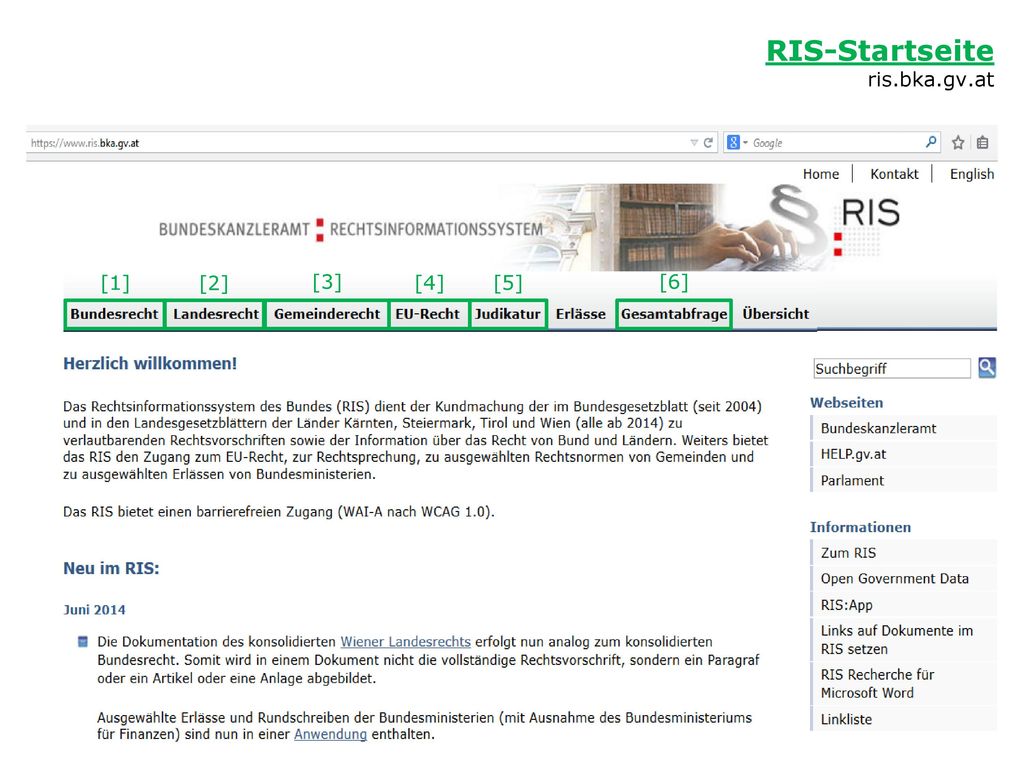Open the Bundesrecht tab

pyautogui.click(x=114, y=314)
